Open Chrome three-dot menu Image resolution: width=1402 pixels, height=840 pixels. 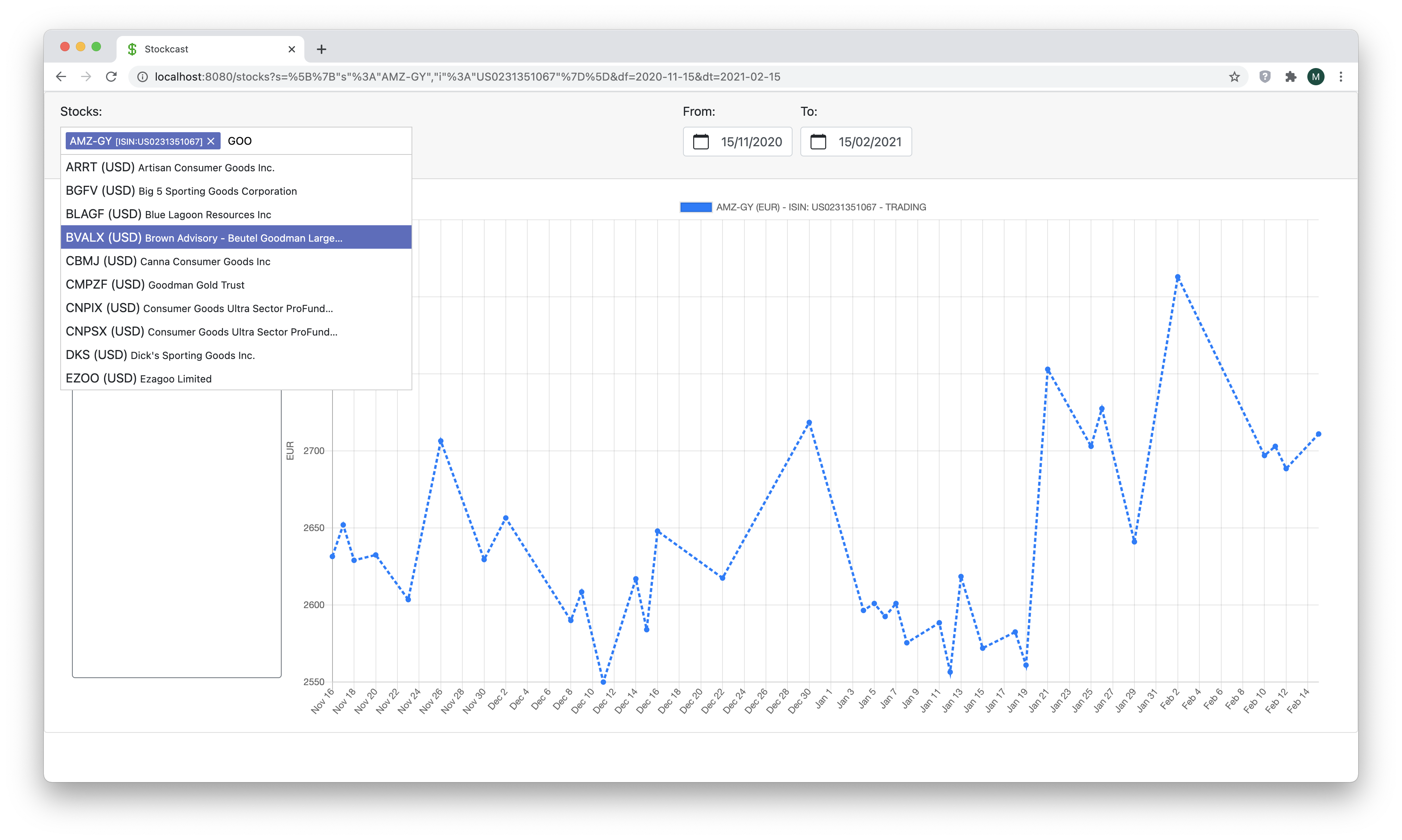click(1341, 76)
